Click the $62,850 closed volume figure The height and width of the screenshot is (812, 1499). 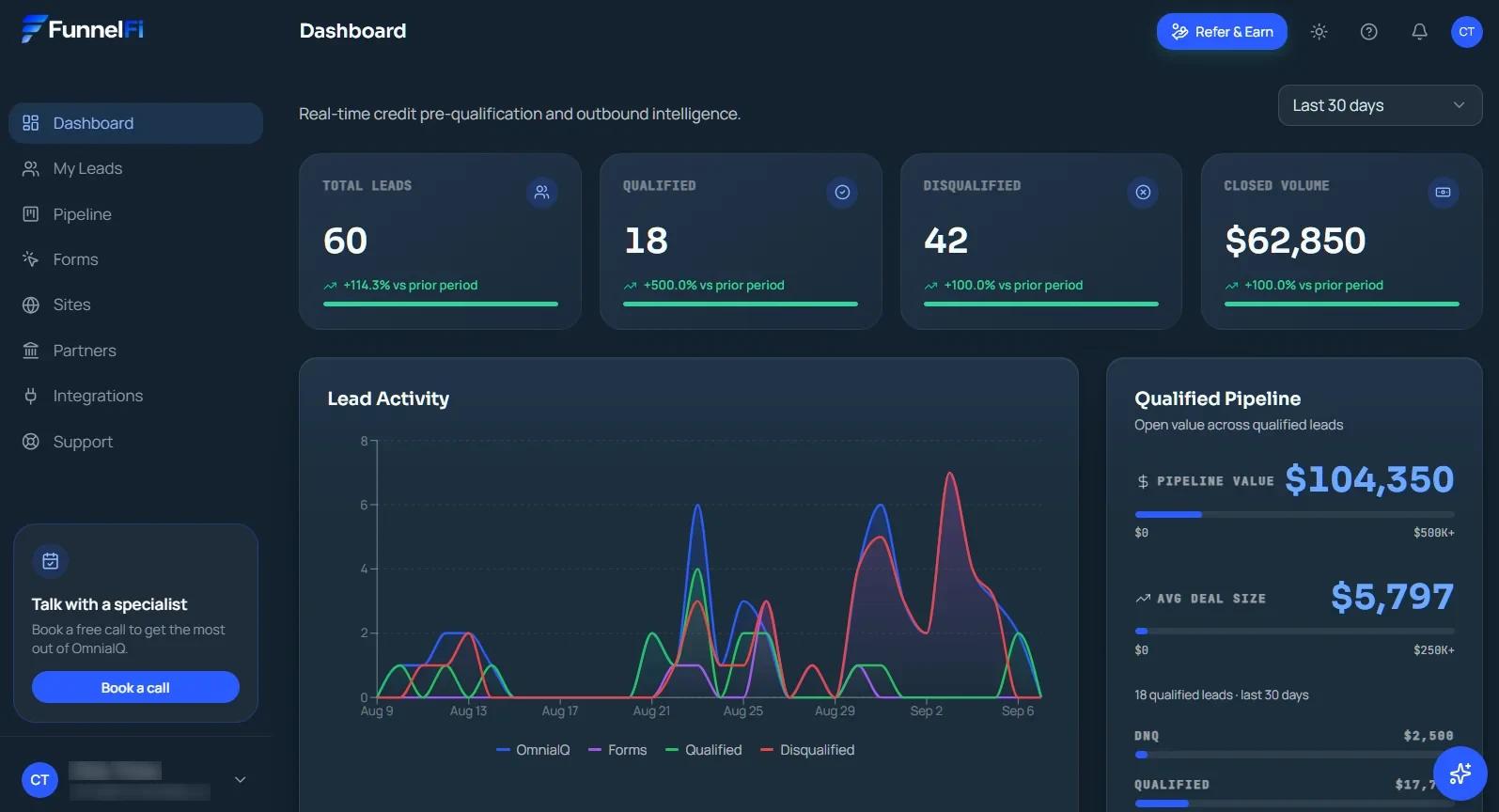(x=1295, y=241)
